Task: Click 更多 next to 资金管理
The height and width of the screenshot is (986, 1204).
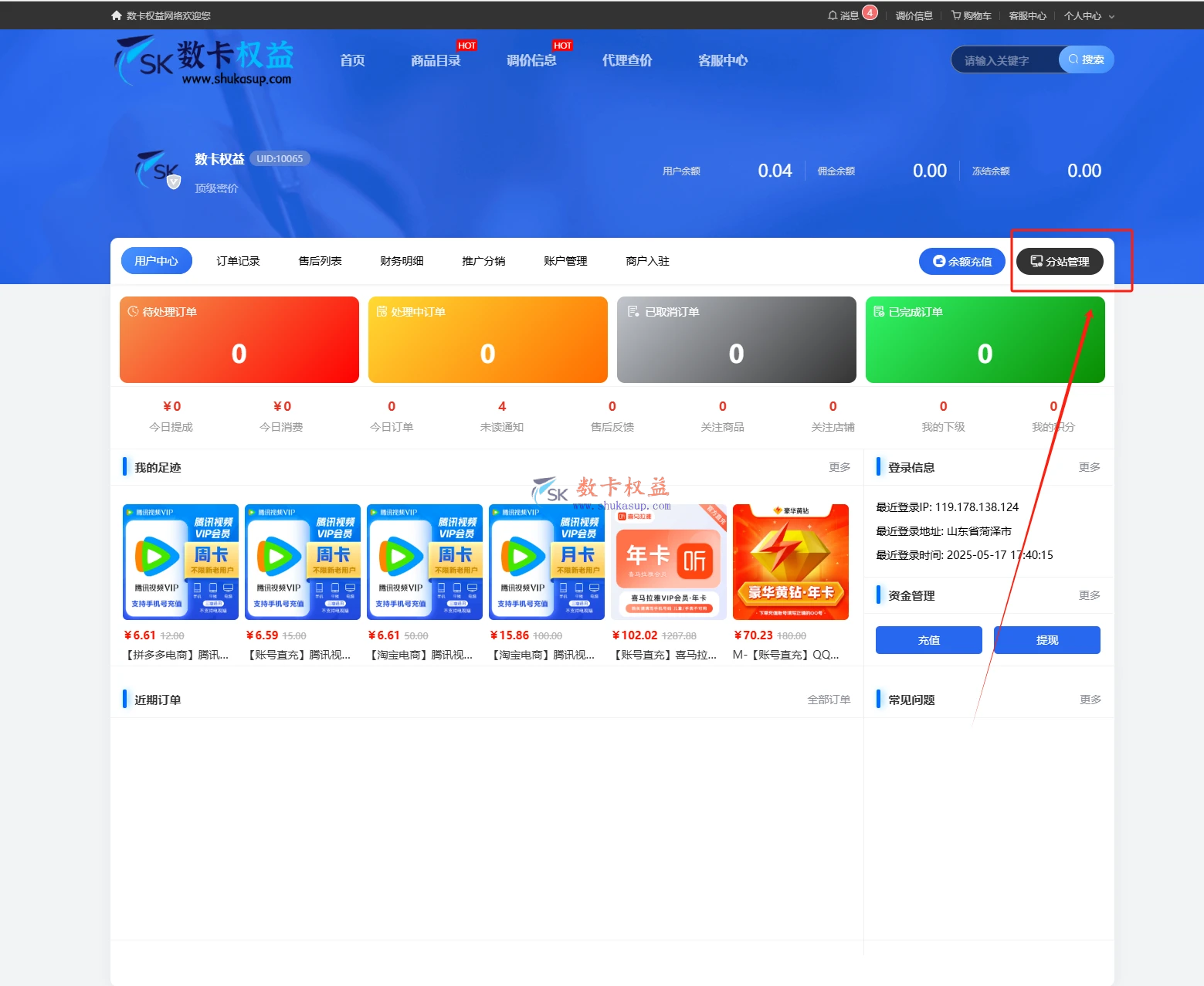Action: click(1090, 595)
